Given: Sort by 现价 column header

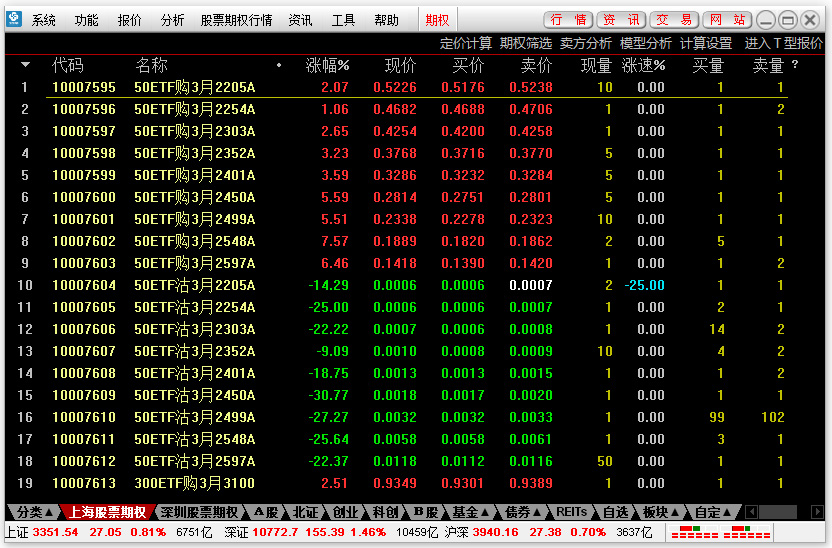Looking at the screenshot, I should (401, 65).
